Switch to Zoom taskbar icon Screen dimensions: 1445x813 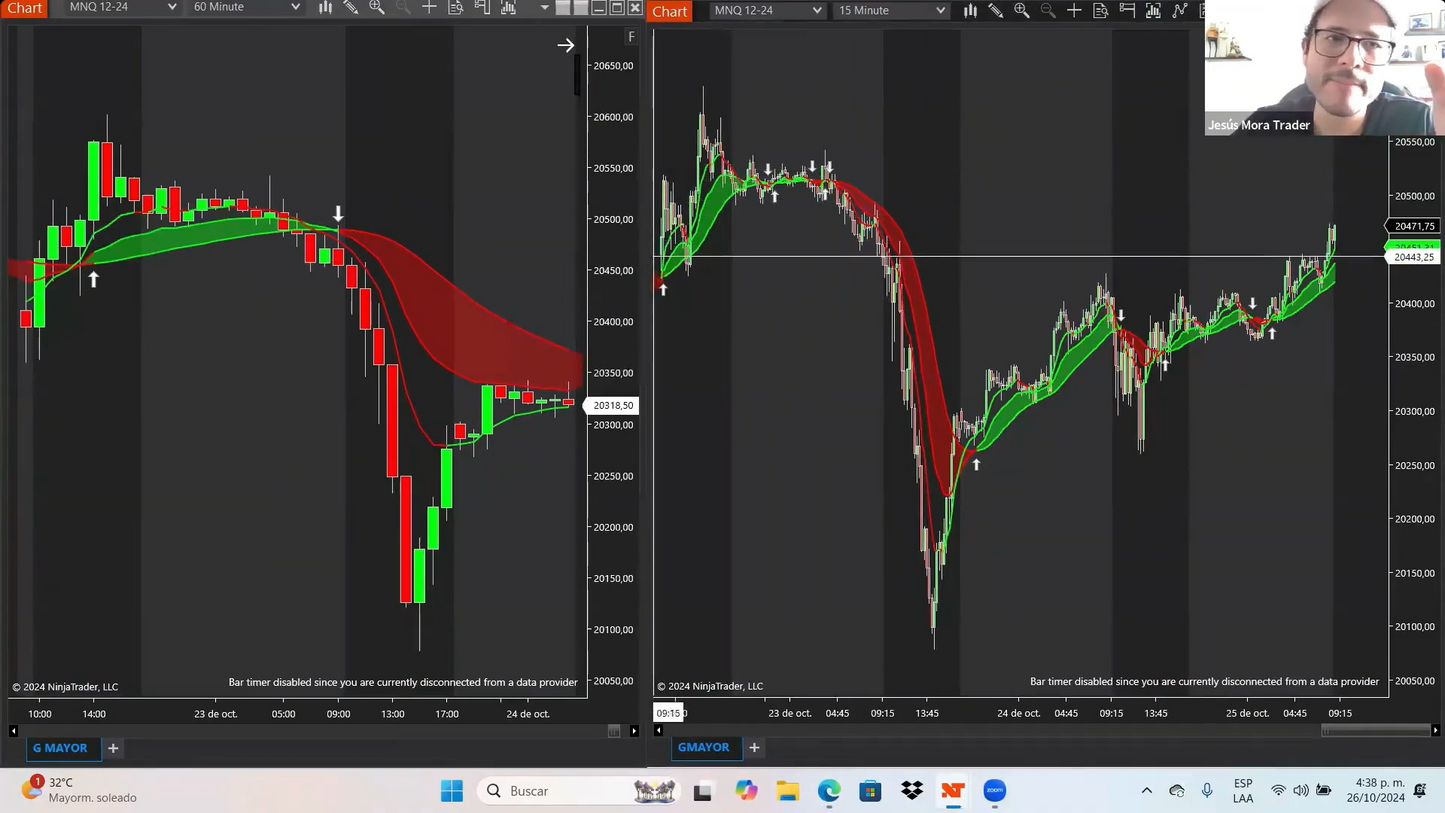tap(995, 791)
